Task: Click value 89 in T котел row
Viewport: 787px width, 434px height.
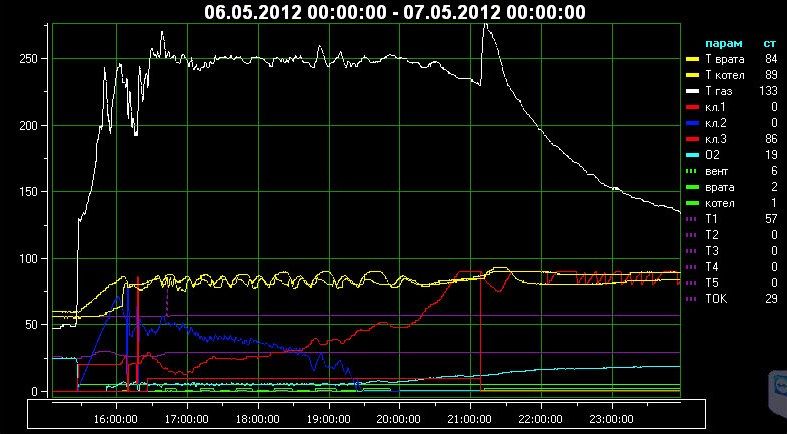Action: [771, 75]
